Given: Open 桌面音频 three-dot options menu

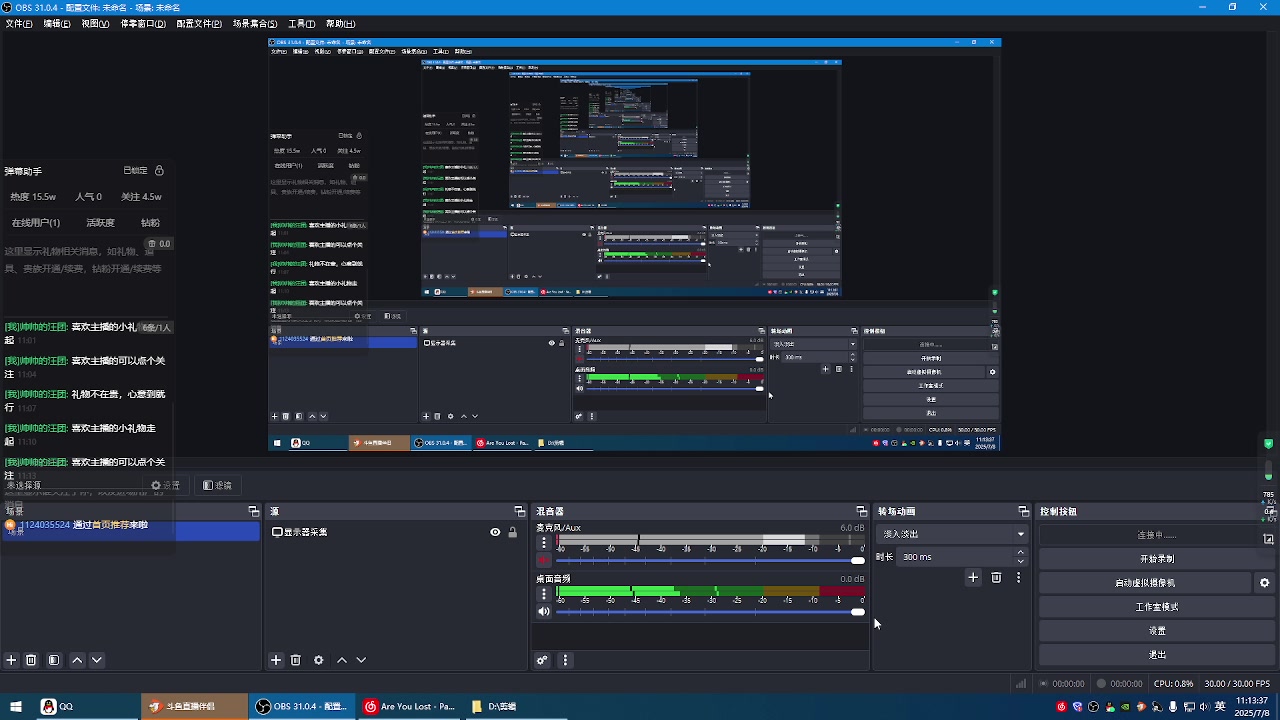Looking at the screenshot, I should pos(544,594).
